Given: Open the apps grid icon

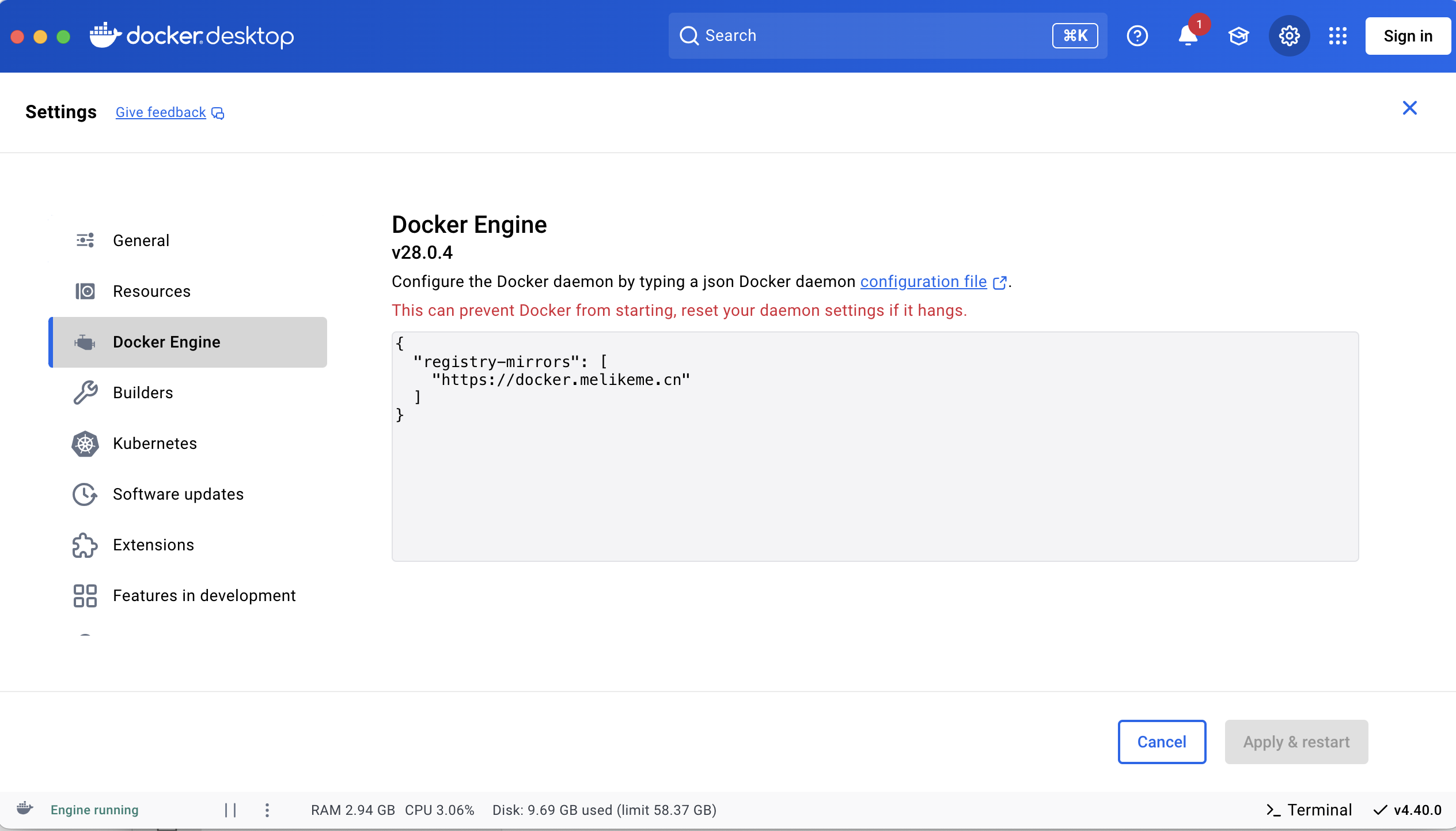Looking at the screenshot, I should tap(1338, 36).
